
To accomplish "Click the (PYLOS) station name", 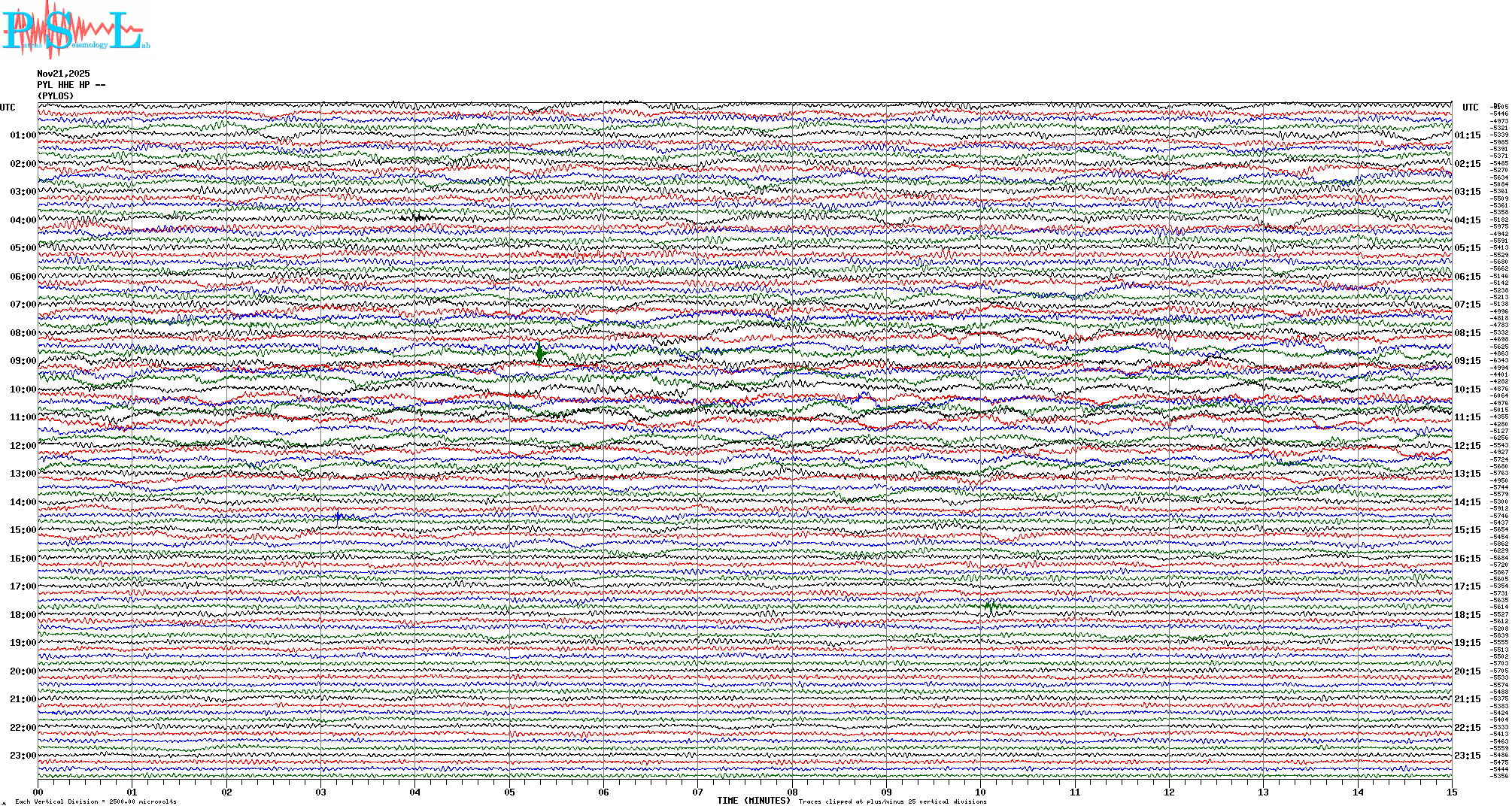I will point(56,96).
